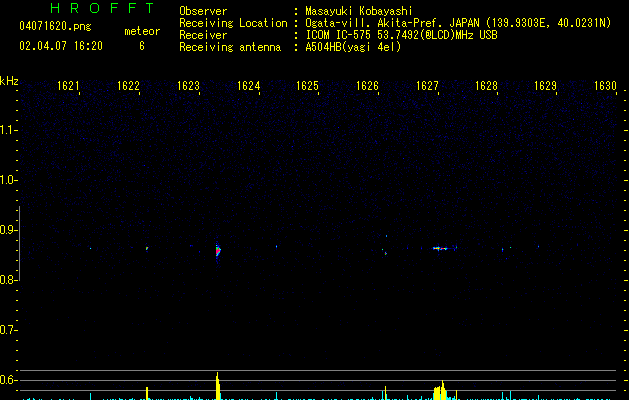Click the gray vertical range bar on left axis
629x400 pixels.
coord(19,243)
